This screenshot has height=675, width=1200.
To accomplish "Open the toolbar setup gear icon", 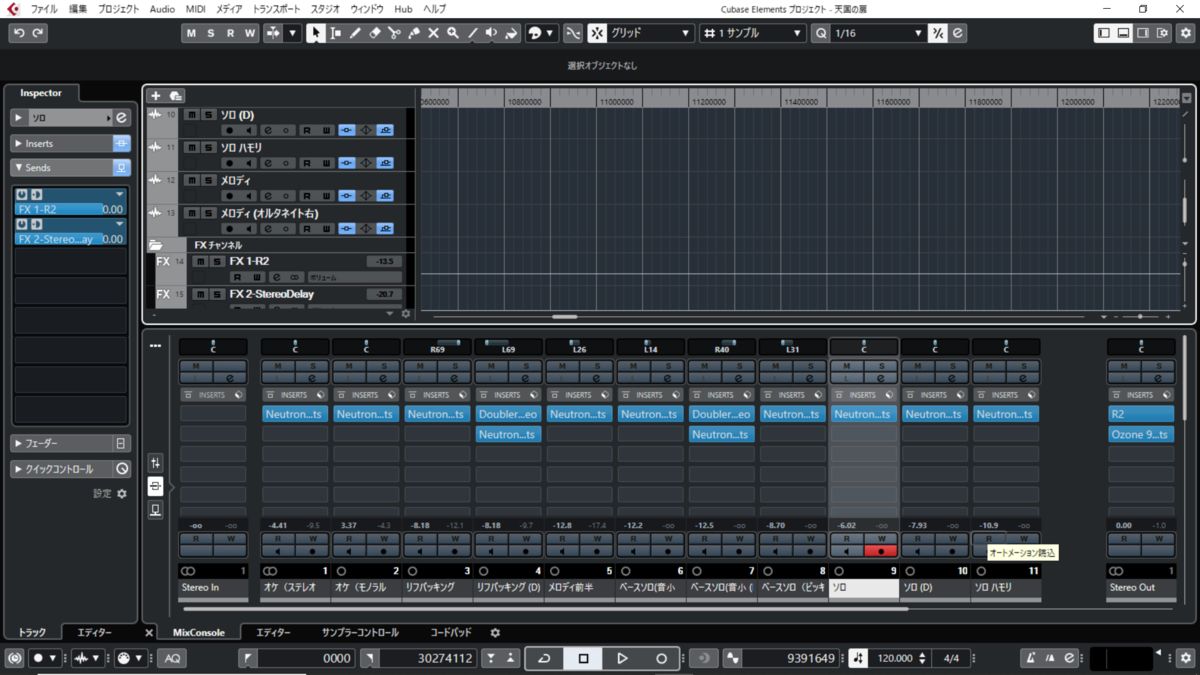I will (x=1186, y=33).
